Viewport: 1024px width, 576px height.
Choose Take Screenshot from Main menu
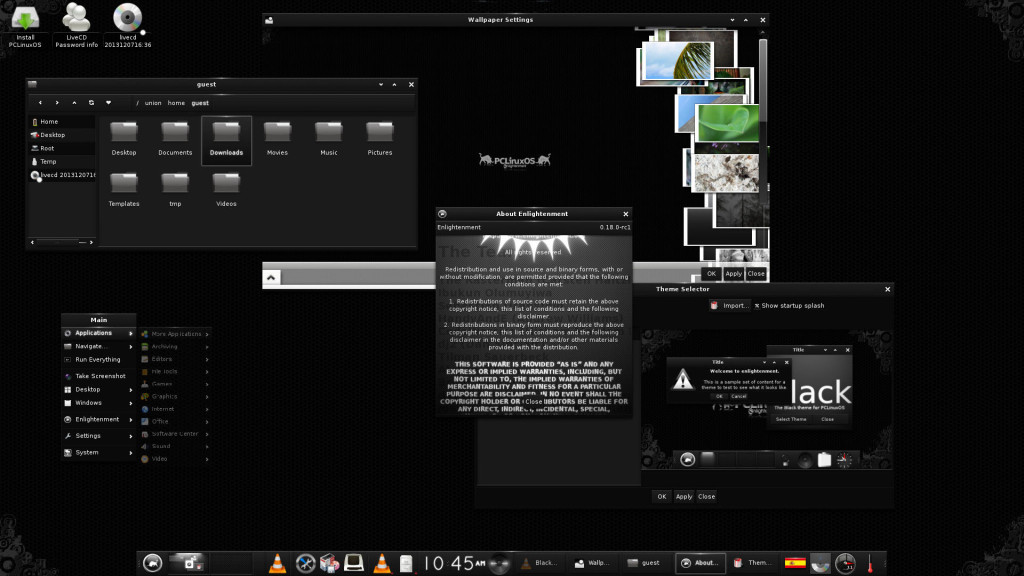point(99,376)
